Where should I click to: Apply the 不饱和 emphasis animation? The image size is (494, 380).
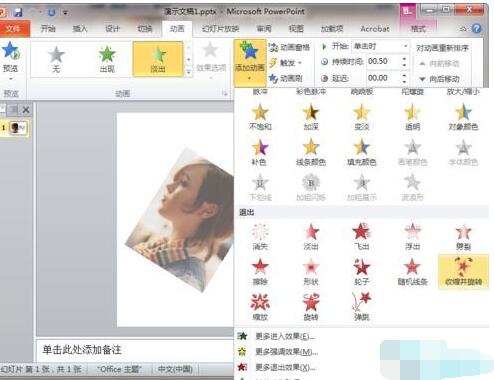tap(260, 117)
